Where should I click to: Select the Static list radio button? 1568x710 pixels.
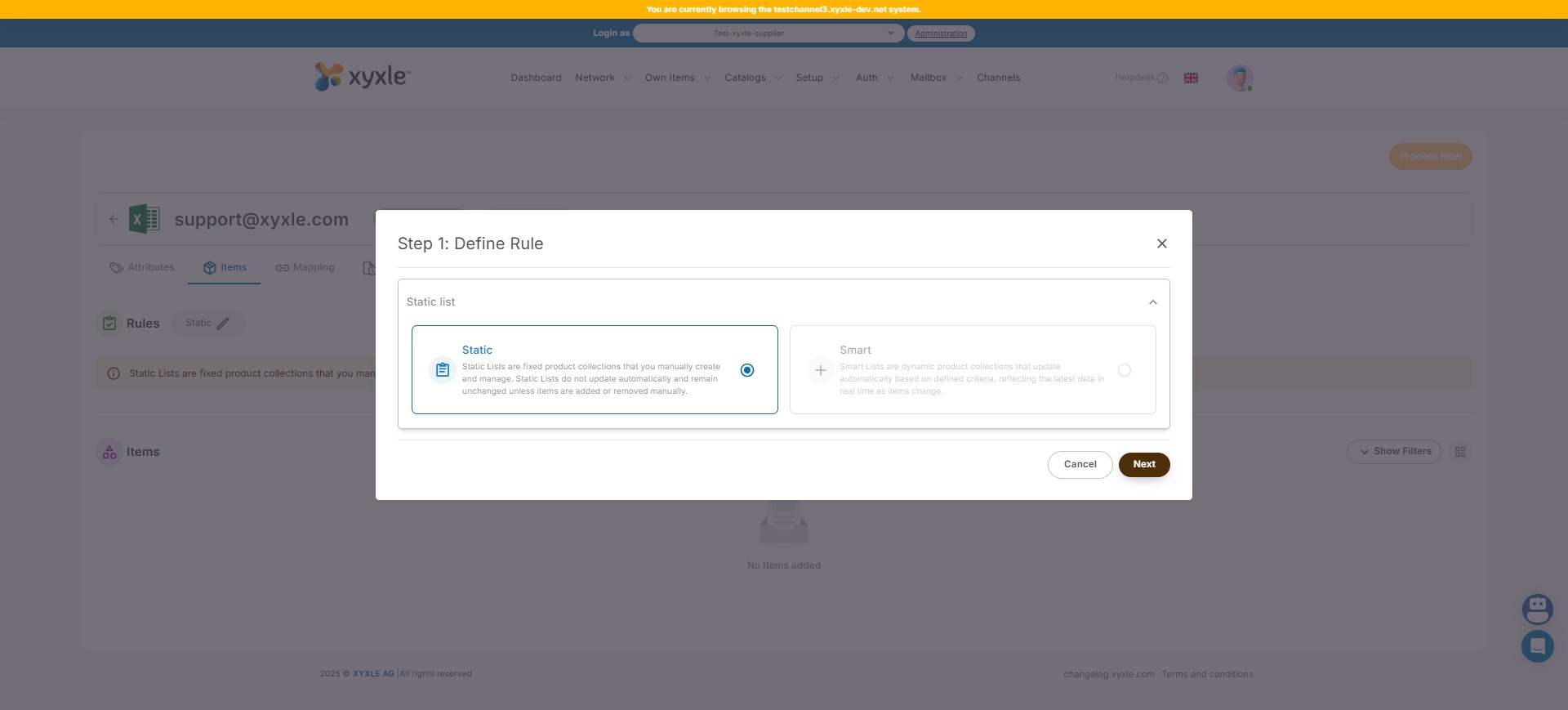pyautogui.click(x=746, y=370)
